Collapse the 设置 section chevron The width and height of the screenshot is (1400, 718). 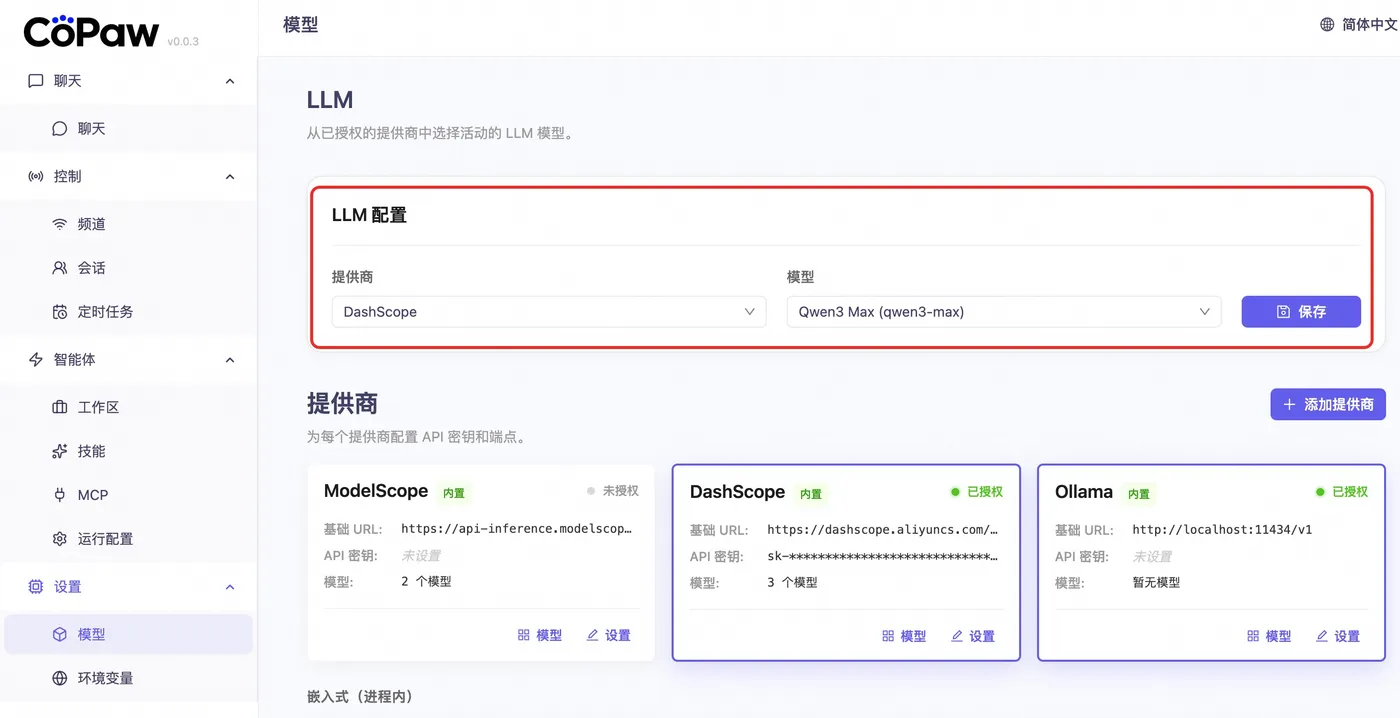coord(230,587)
